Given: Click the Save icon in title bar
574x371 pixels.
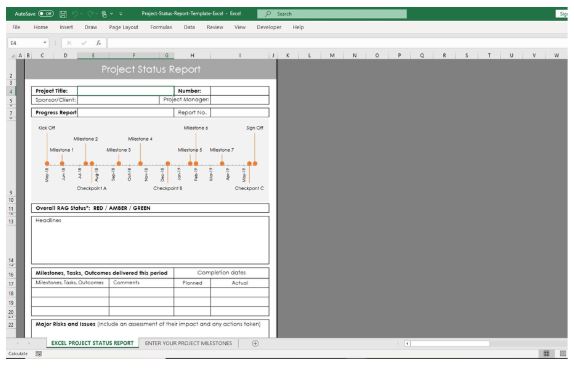Looking at the screenshot, I should [63, 14].
